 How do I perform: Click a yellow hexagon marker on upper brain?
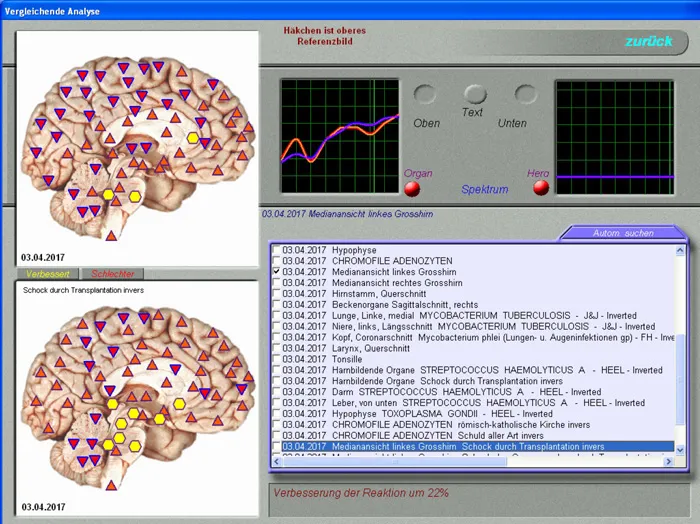pyautogui.click(x=192, y=137)
